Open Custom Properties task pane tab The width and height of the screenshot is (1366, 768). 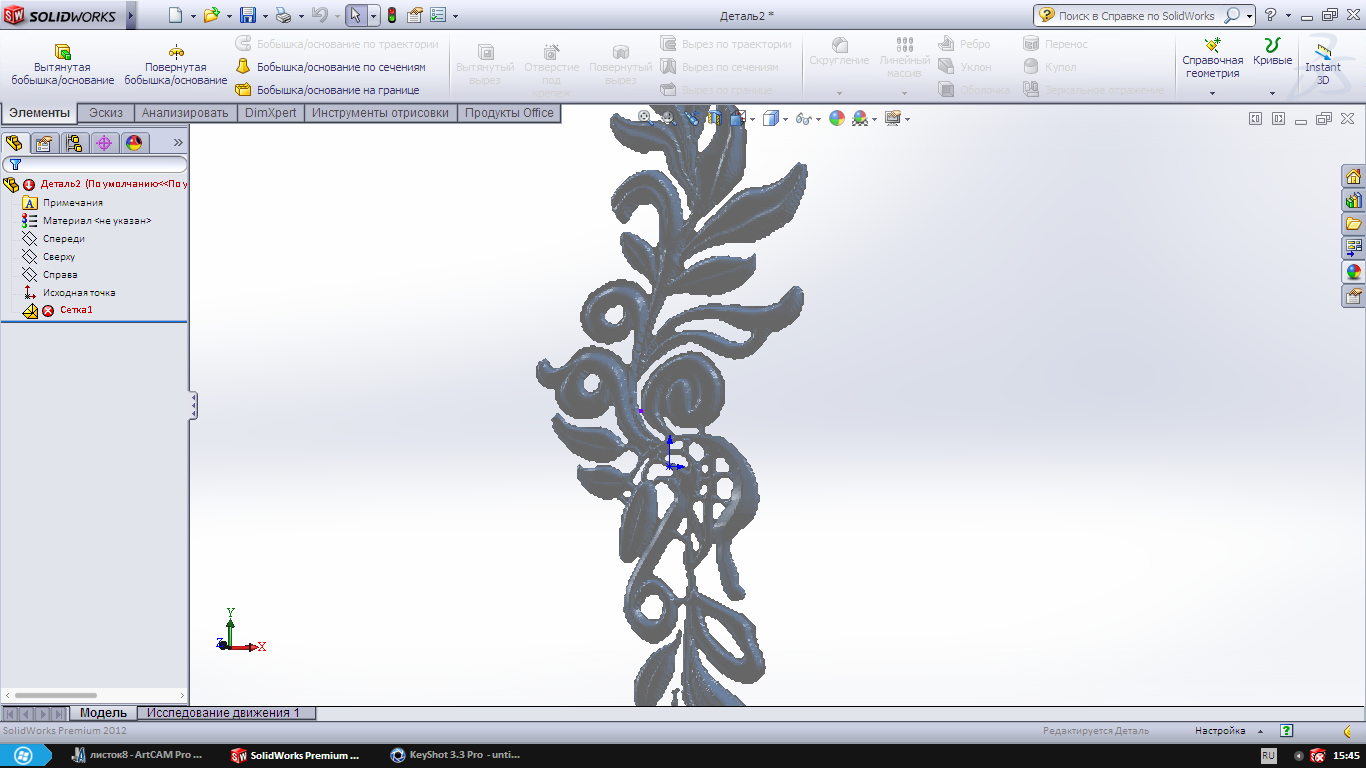click(x=1354, y=296)
